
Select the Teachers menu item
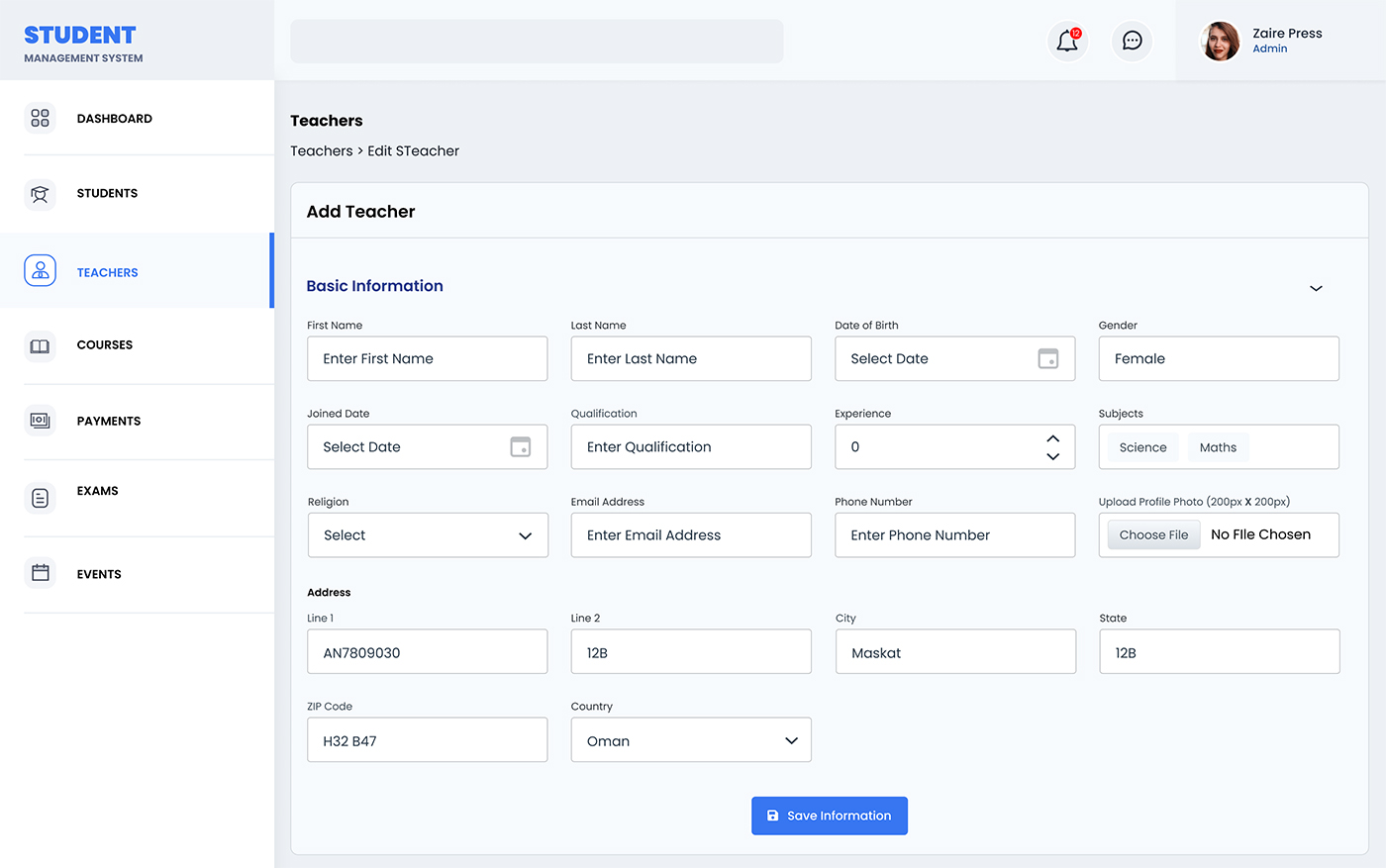pyautogui.click(x=107, y=272)
